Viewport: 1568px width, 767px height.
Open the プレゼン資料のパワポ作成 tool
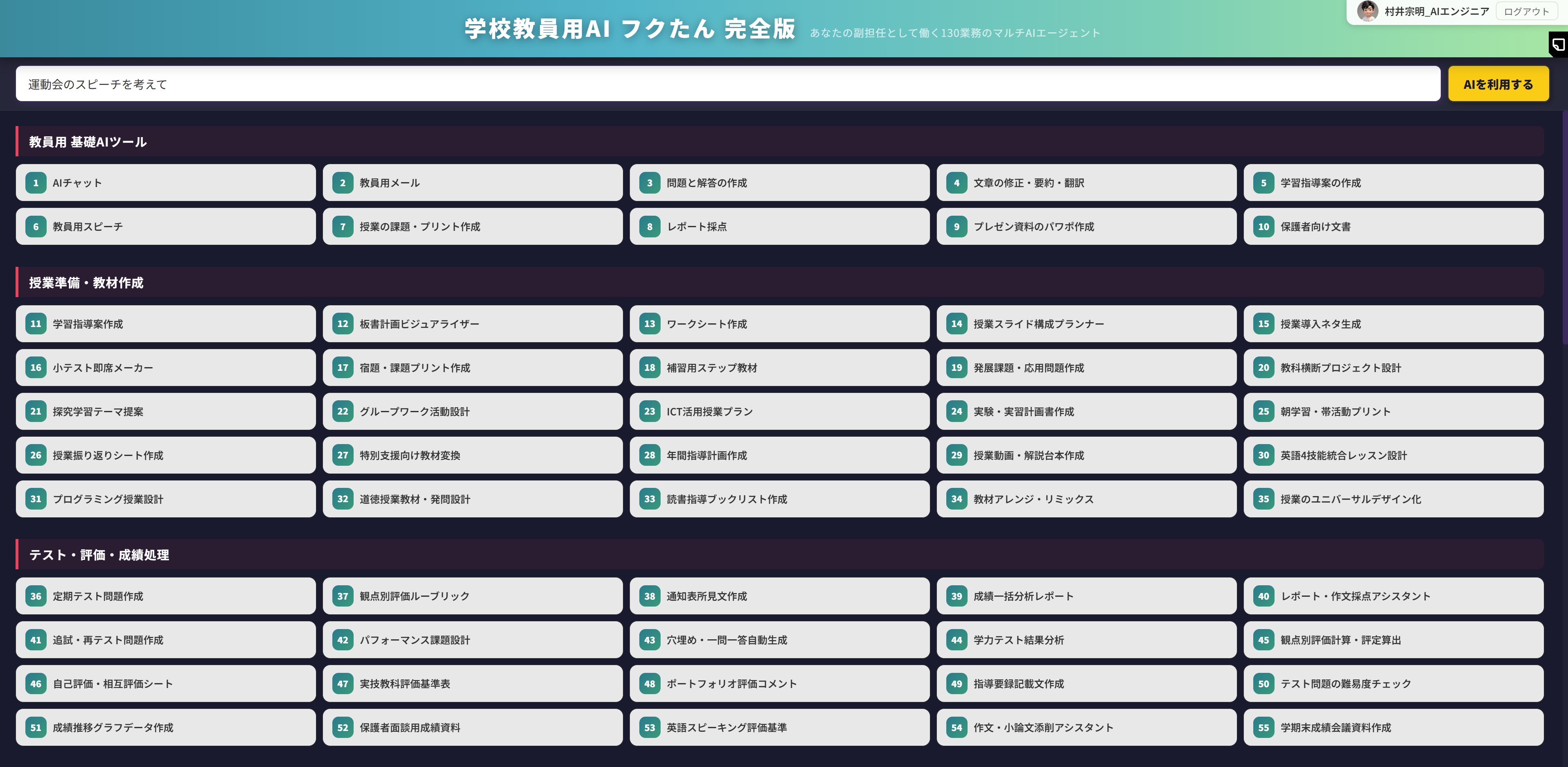click(x=1087, y=226)
